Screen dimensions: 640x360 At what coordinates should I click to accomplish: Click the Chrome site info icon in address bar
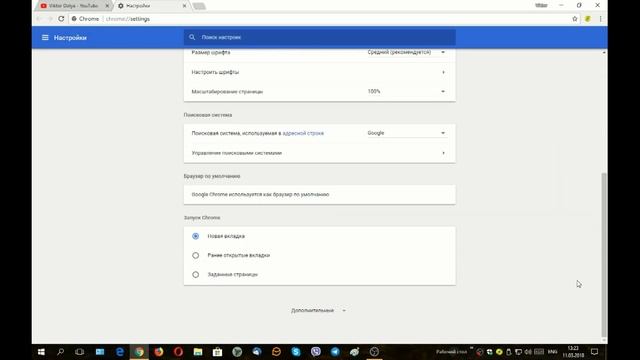click(x=74, y=19)
